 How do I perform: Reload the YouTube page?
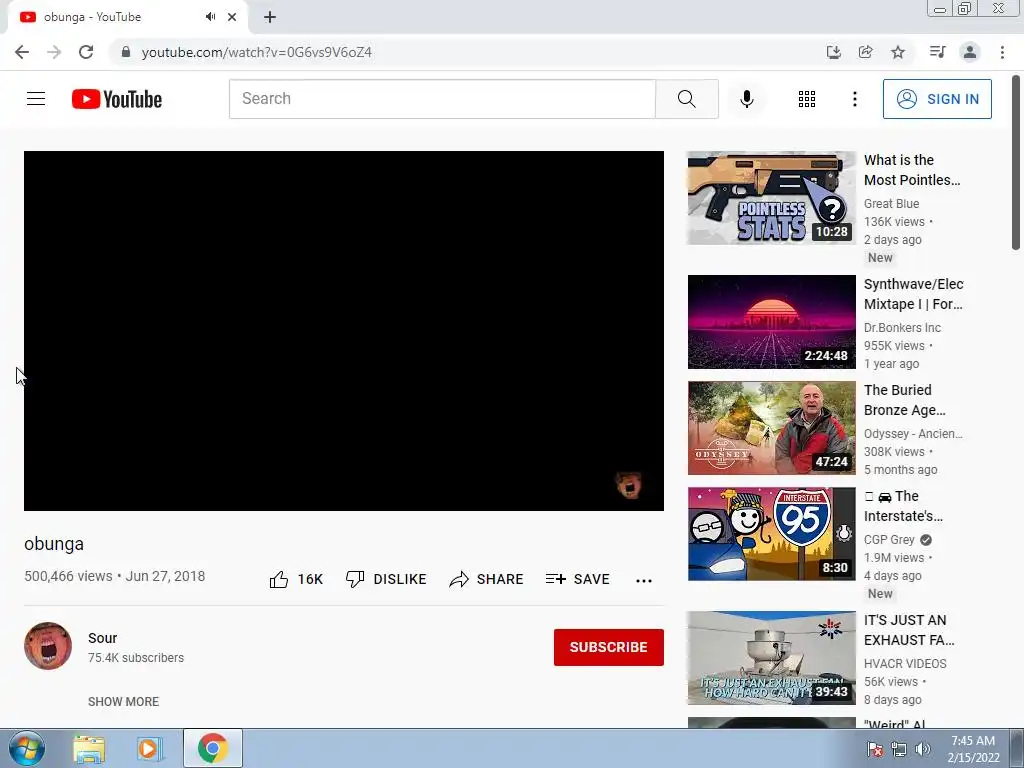click(86, 52)
